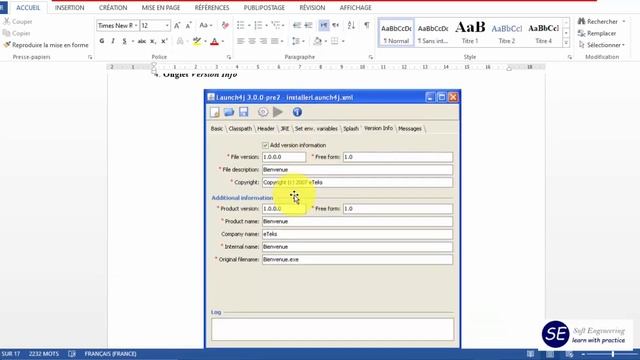Viewport: 640px width, 360px height.
Task: Click the Rechercher button
Action: [x=598, y=21]
